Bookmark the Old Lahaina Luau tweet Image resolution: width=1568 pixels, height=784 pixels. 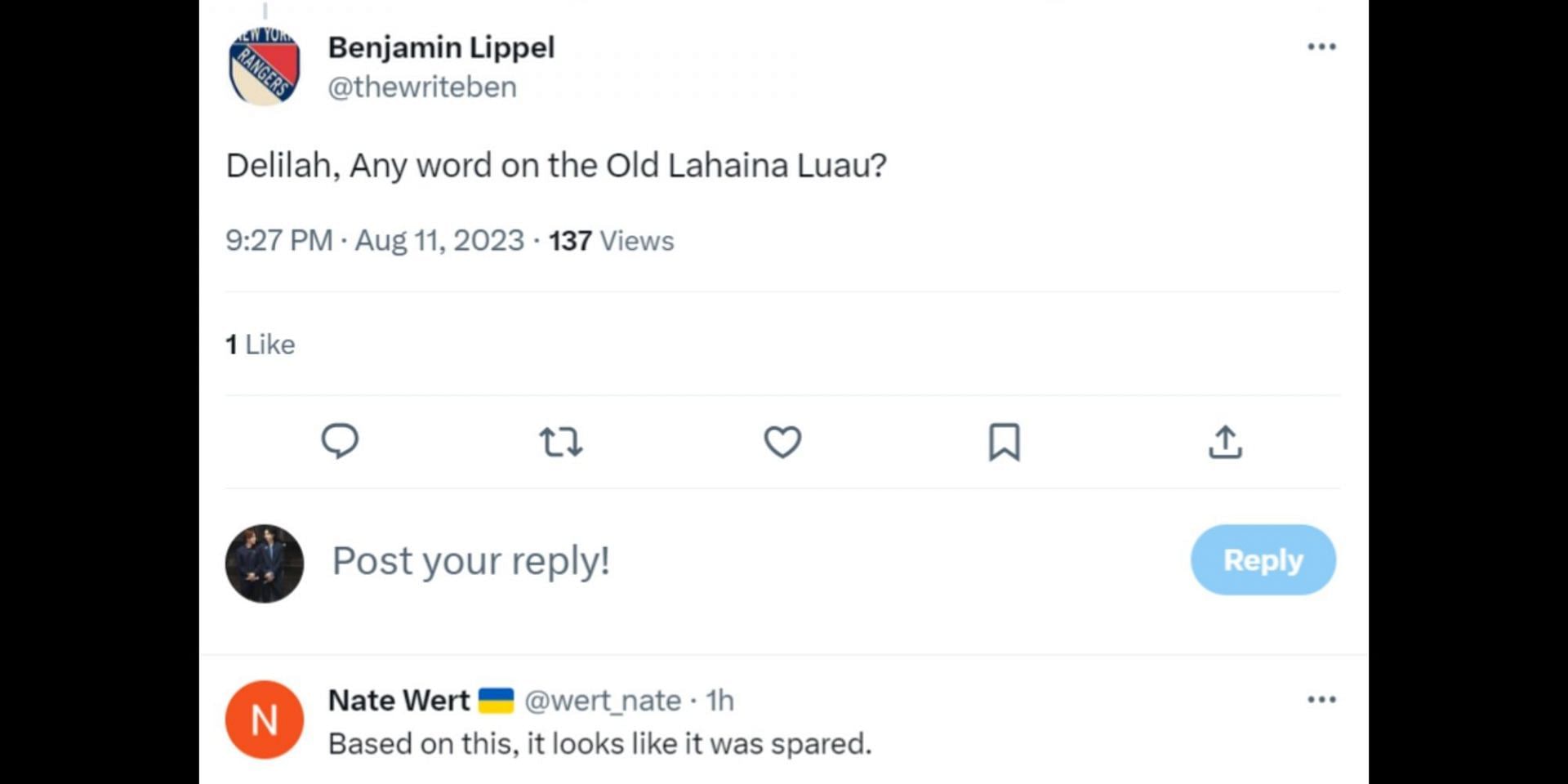[1004, 442]
